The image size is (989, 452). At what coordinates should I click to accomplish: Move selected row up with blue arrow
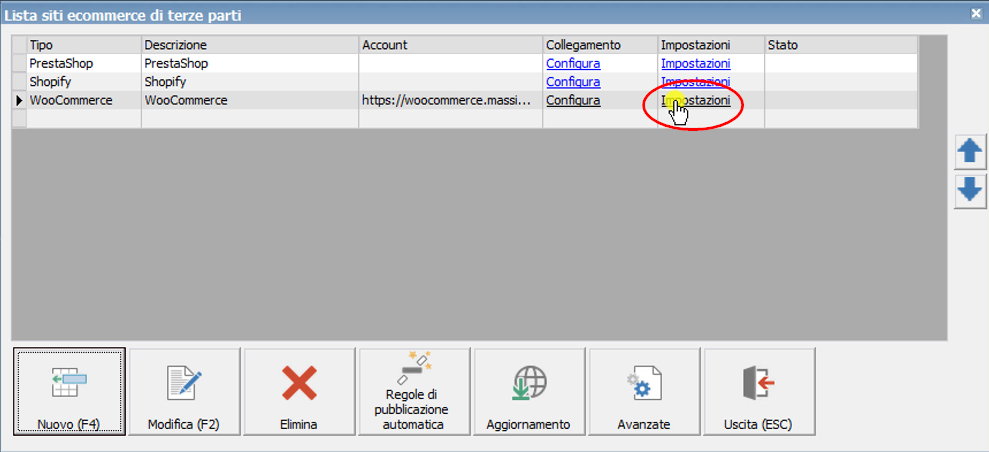(x=970, y=153)
